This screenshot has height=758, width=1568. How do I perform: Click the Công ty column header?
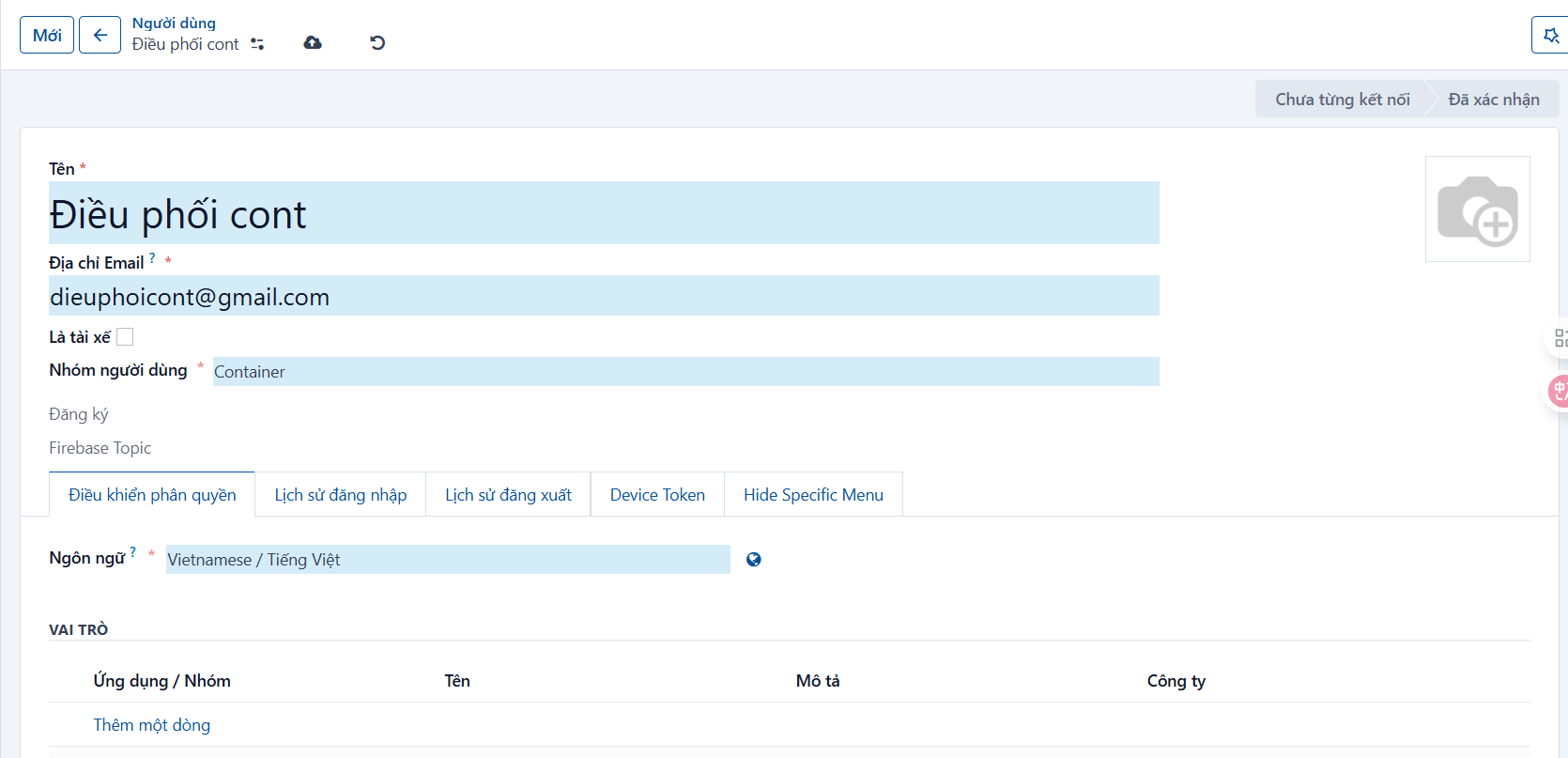coord(1176,681)
